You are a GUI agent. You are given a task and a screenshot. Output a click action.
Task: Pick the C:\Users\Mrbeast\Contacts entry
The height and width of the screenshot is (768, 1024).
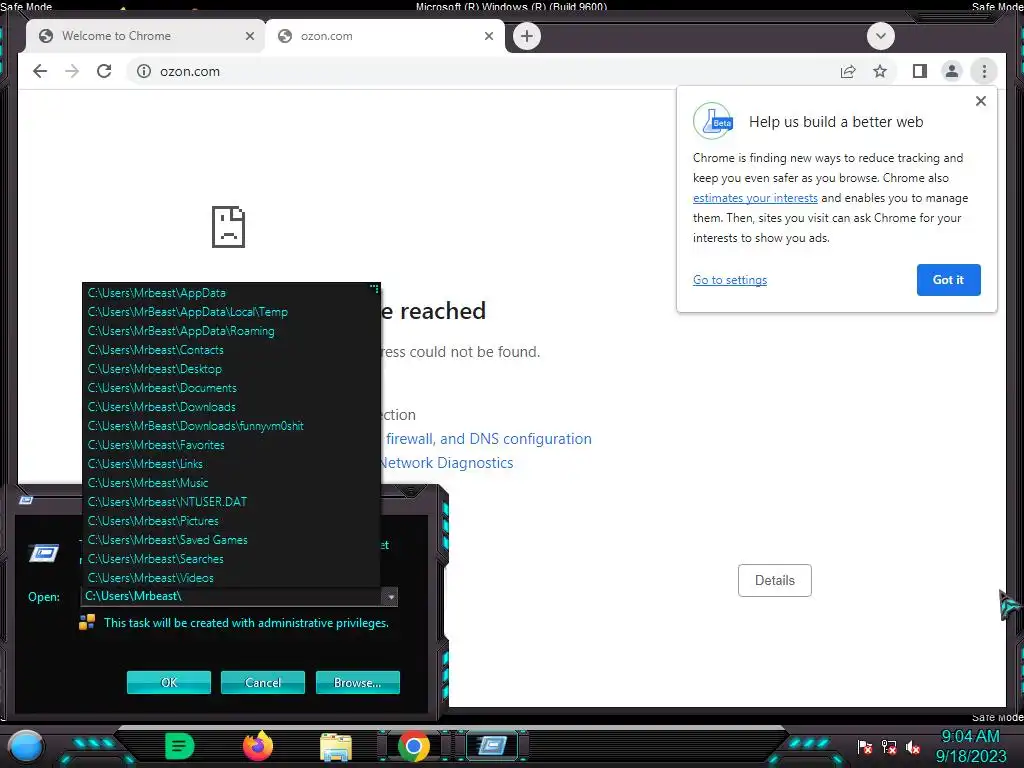point(231,349)
